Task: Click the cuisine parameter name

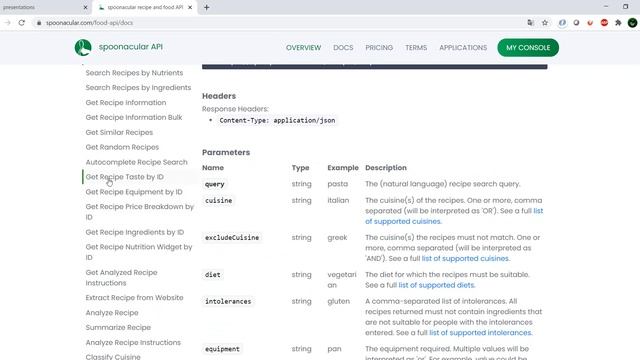Action: click(x=218, y=200)
